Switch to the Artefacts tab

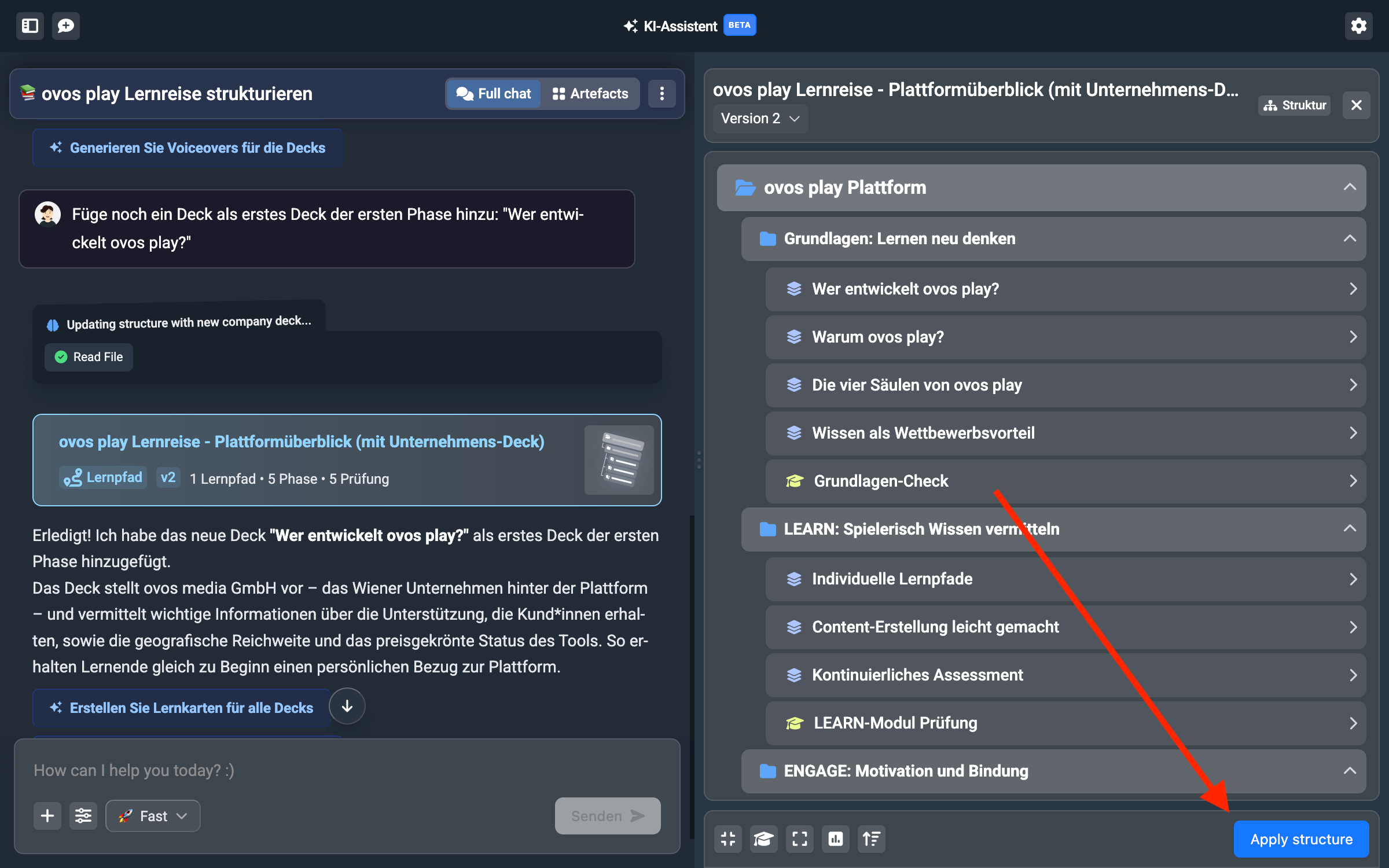pyautogui.click(x=590, y=94)
